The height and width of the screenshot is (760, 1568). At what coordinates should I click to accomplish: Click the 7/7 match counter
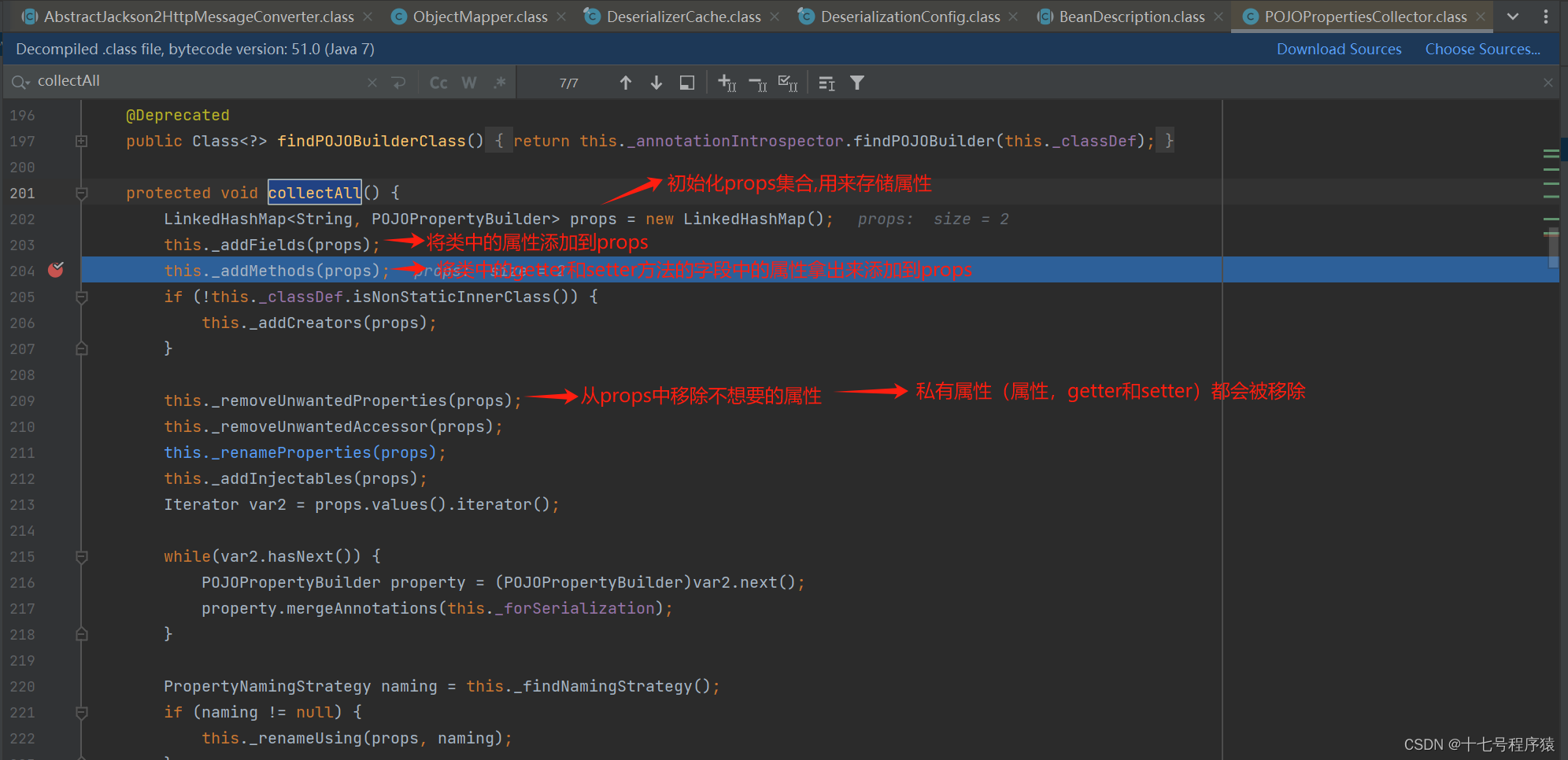click(x=569, y=83)
